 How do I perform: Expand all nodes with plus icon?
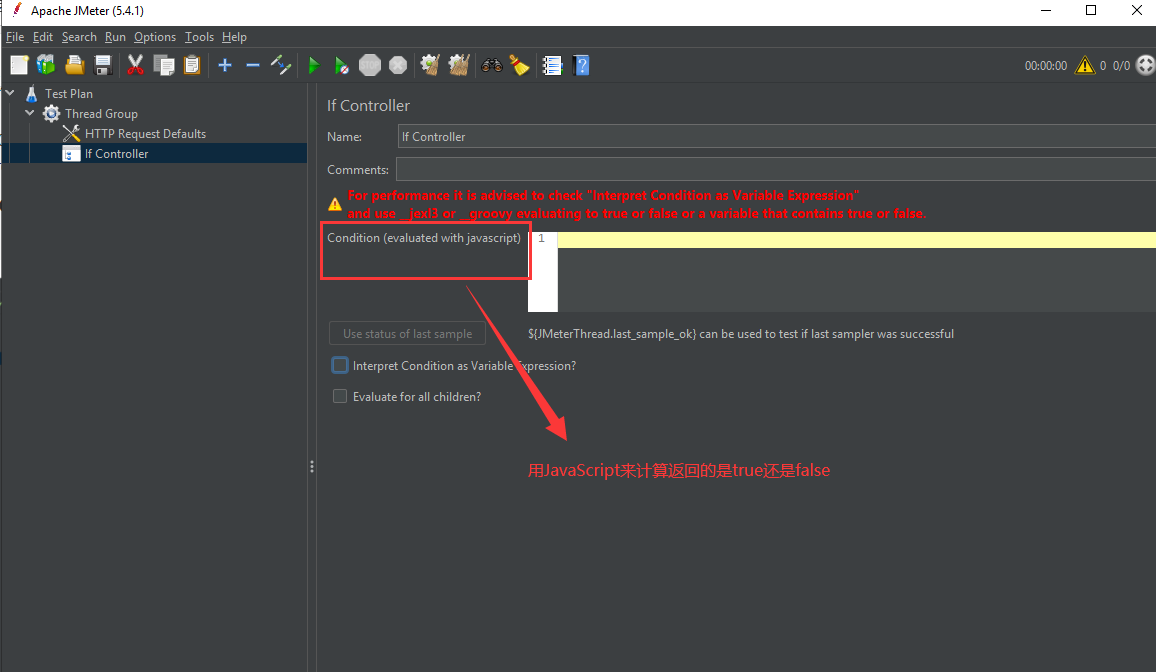pos(225,66)
